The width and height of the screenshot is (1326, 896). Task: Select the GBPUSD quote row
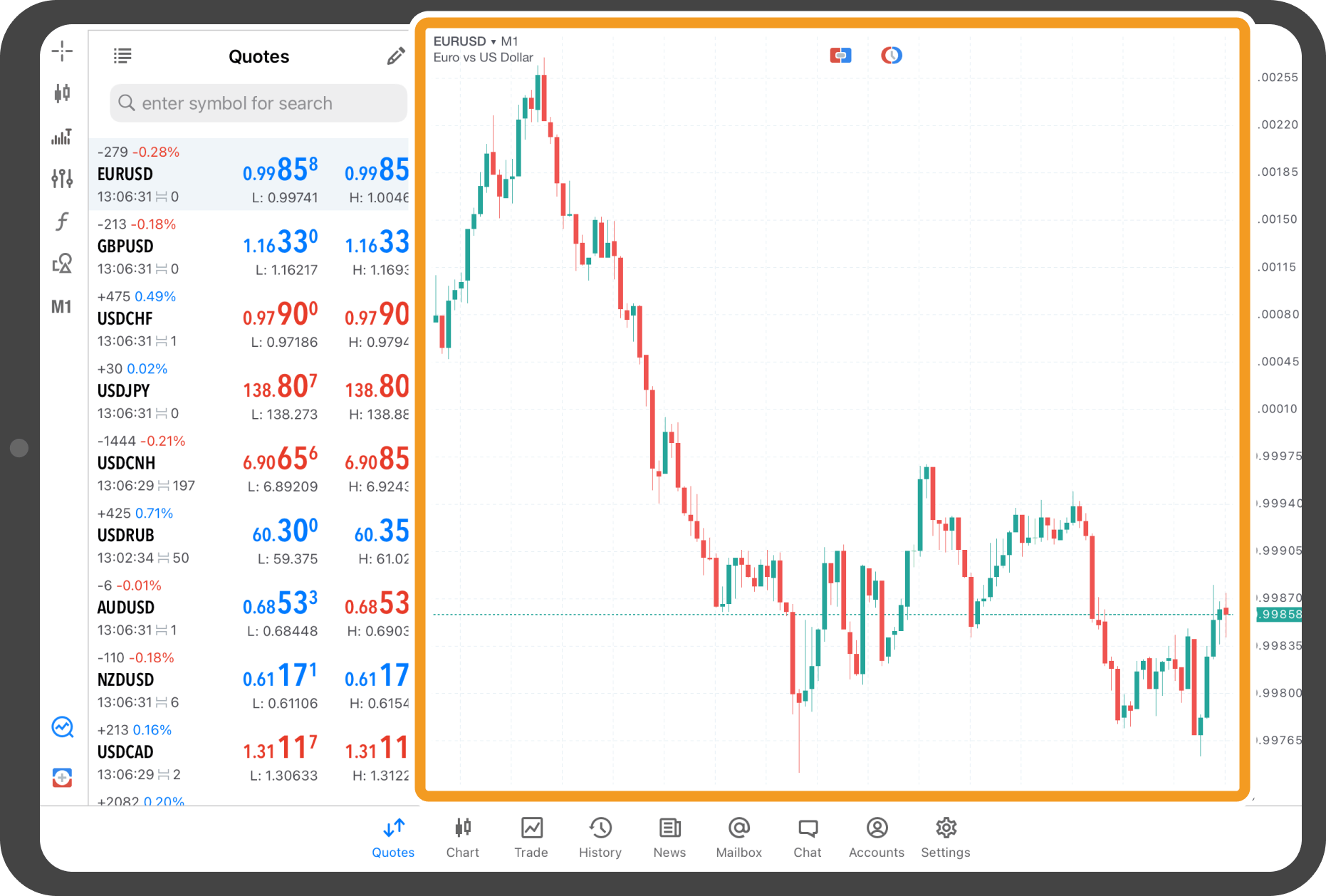coord(249,246)
